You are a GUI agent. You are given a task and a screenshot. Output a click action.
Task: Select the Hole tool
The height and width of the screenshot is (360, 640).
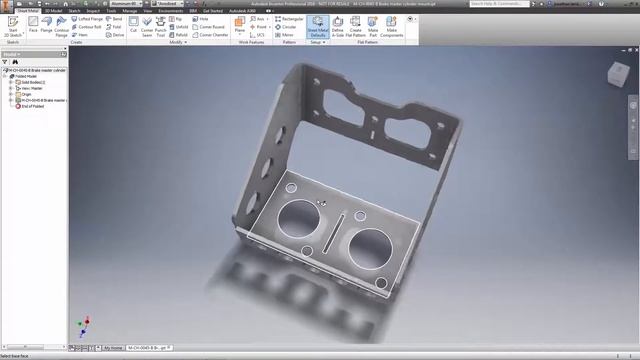click(200, 19)
